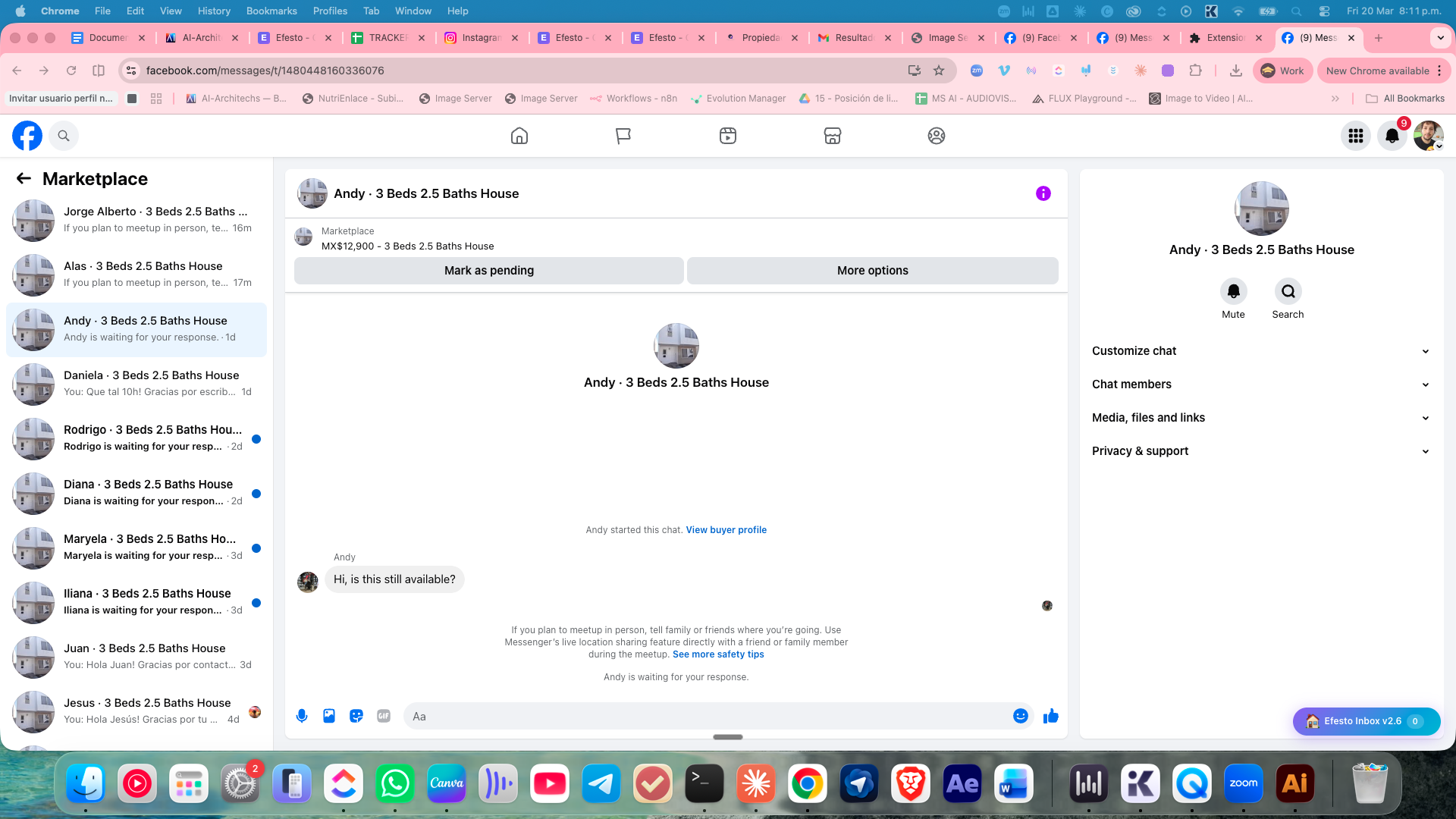This screenshot has width=1456, height=819.
Task: Send a thumbs-up like
Action: (1050, 716)
